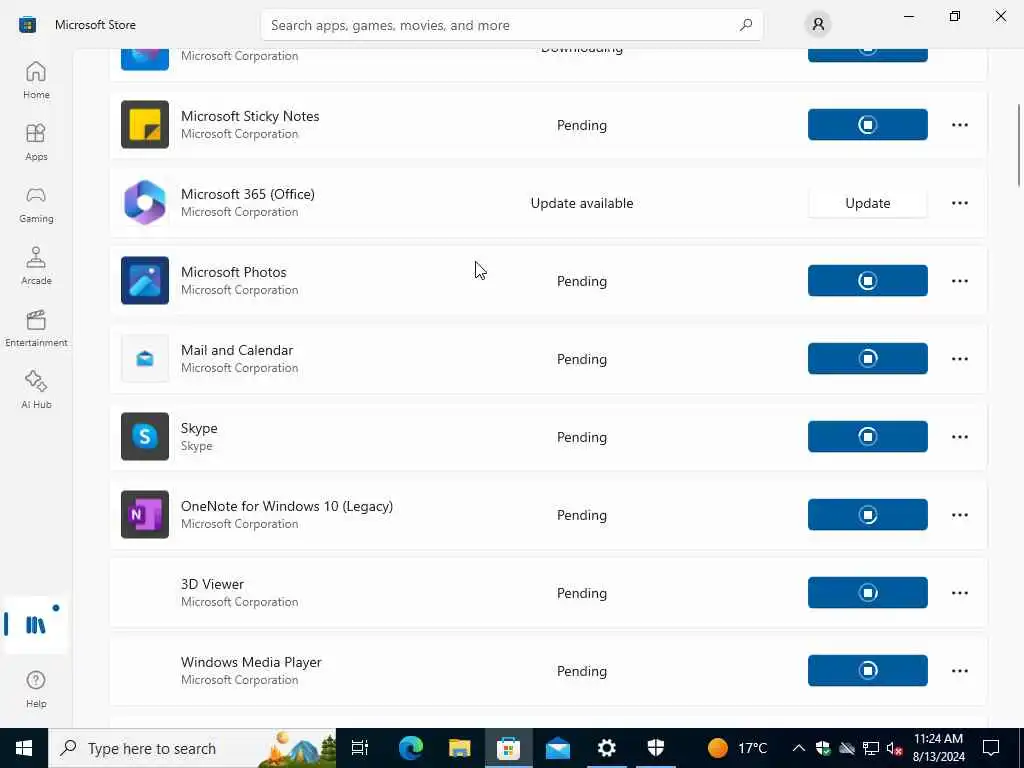This screenshot has height=768, width=1024.
Task: Open more options for 3D Viewer
Action: [959, 593]
